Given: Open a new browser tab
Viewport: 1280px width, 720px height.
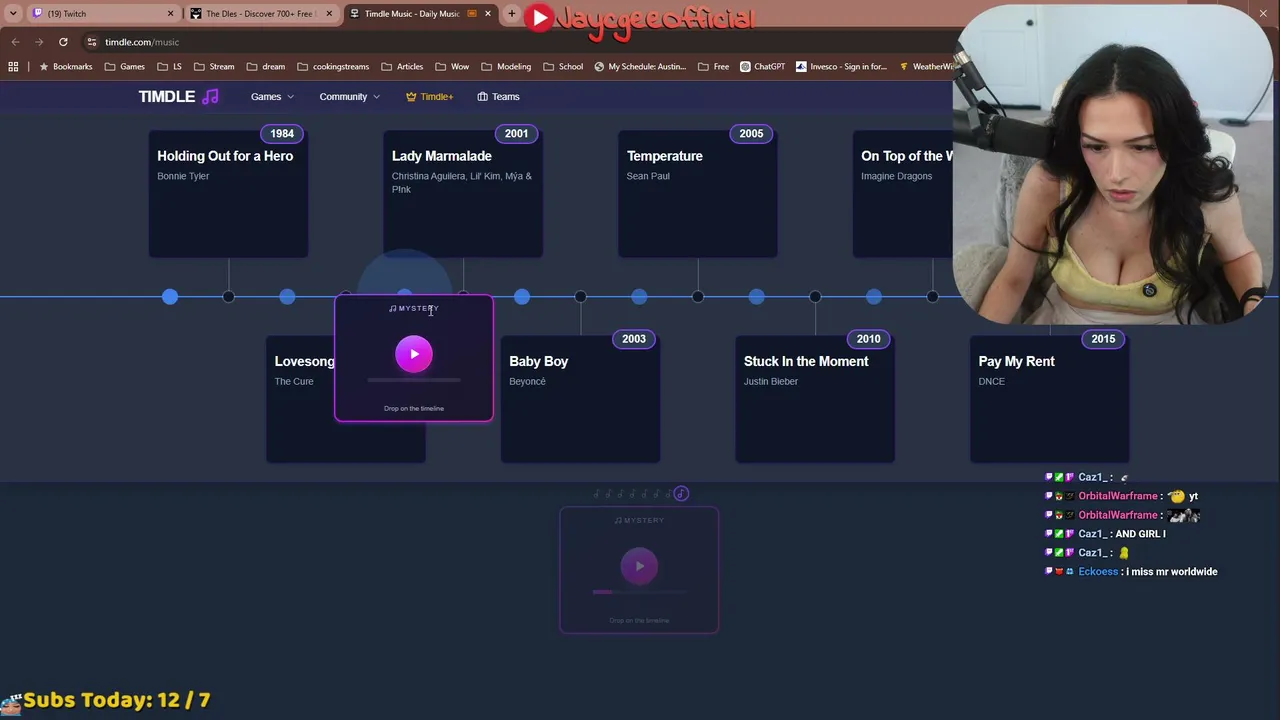Looking at the screenshot, I should pos(512,14).
